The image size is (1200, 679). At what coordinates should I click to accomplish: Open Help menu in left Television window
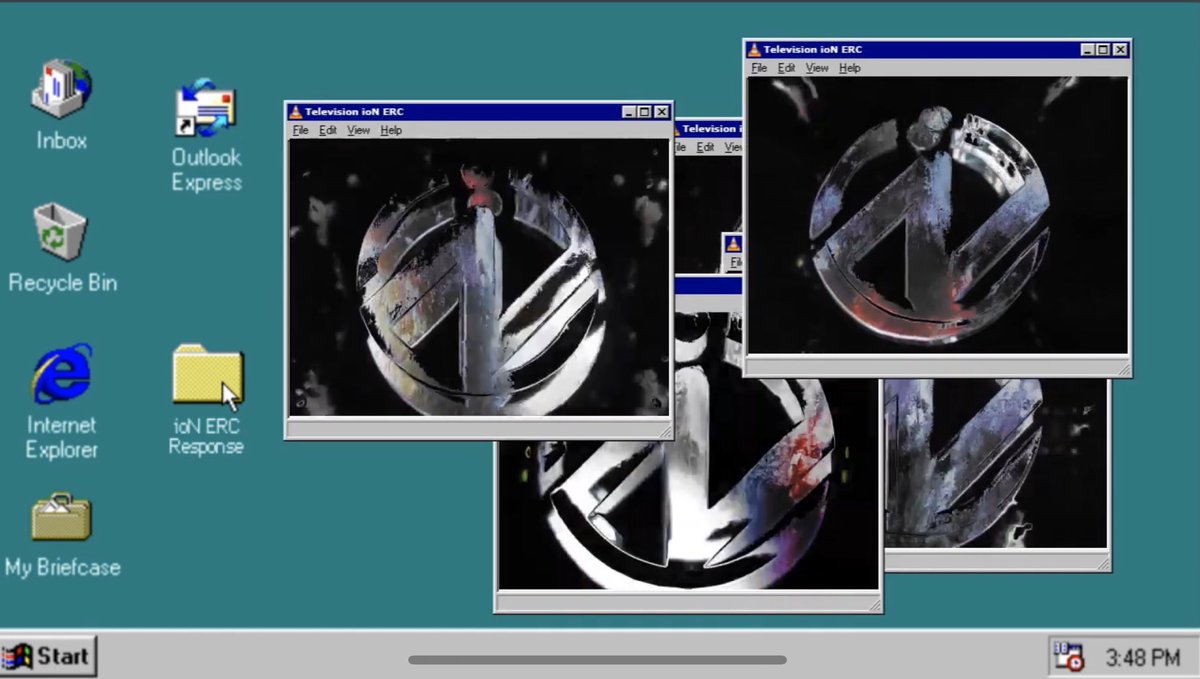pyautogui.click(x=391, y=130)
